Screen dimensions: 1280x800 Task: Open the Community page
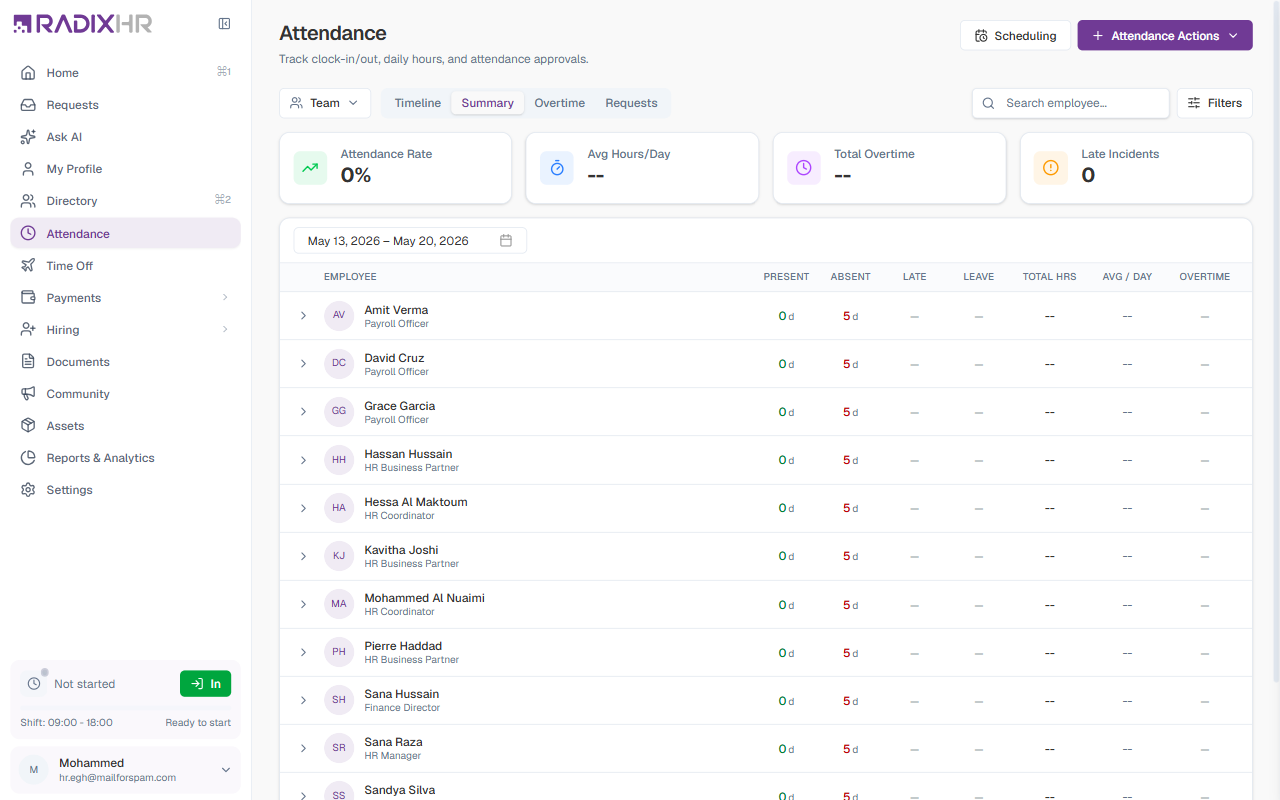point(125,394)
